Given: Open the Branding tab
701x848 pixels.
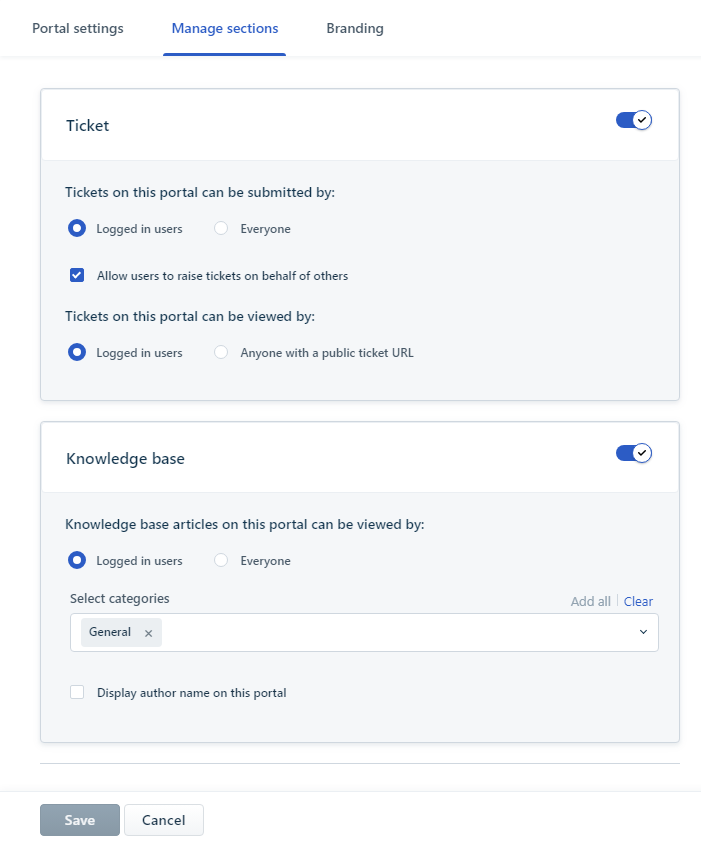Looking at the screenshot, I should click(x=355, y=28).
